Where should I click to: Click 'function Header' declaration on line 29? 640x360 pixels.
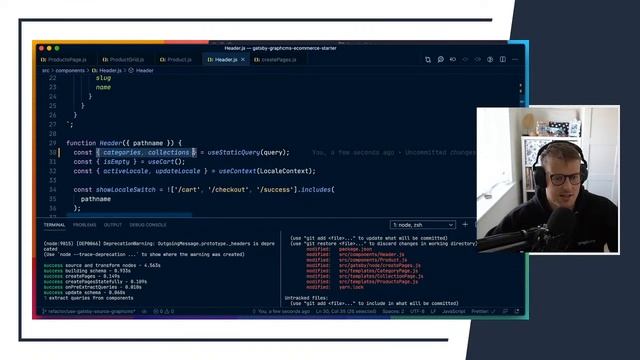(x=94, y=143)
